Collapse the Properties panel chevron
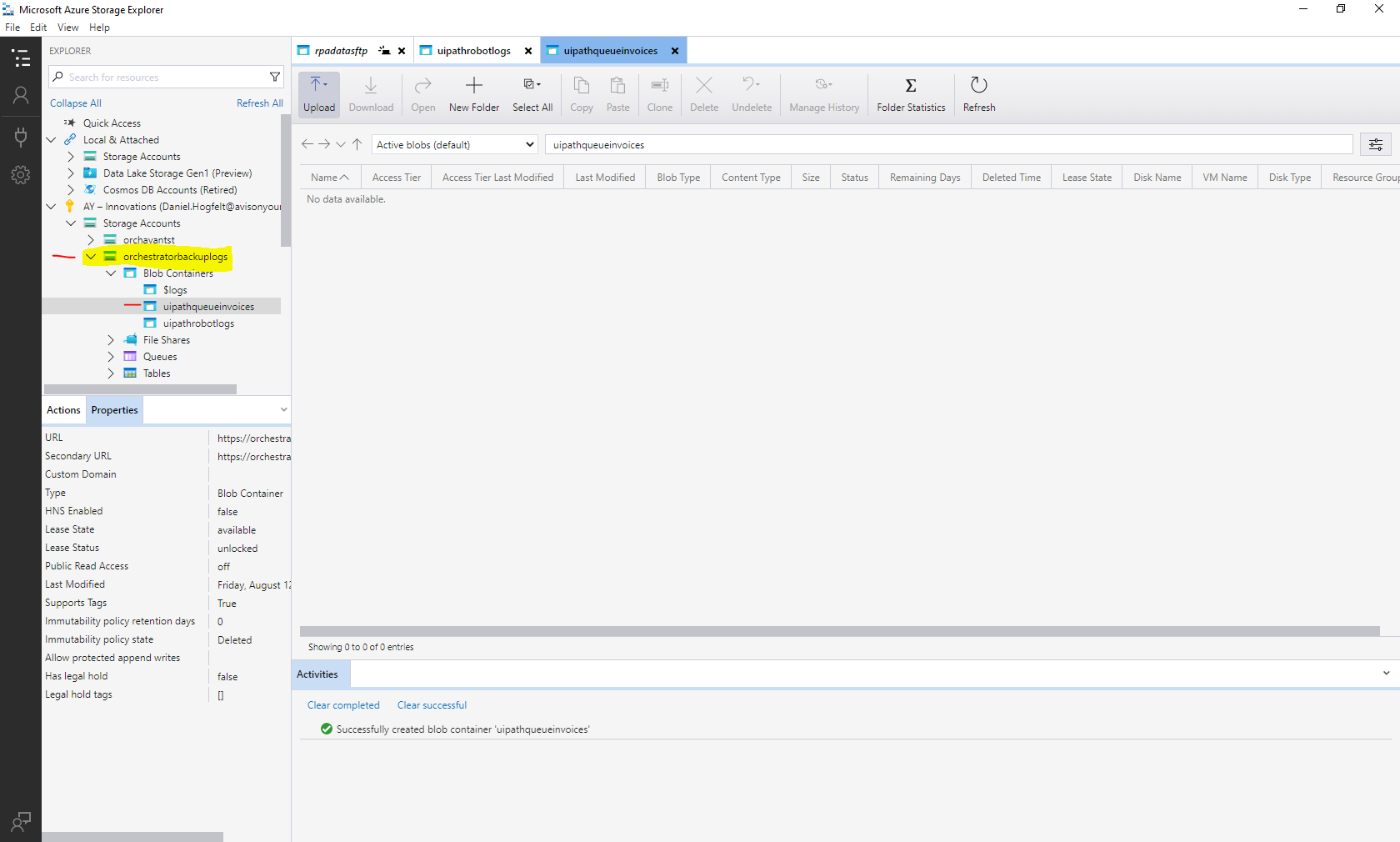This screenshot has width=1400, height=842. [283, 409]
